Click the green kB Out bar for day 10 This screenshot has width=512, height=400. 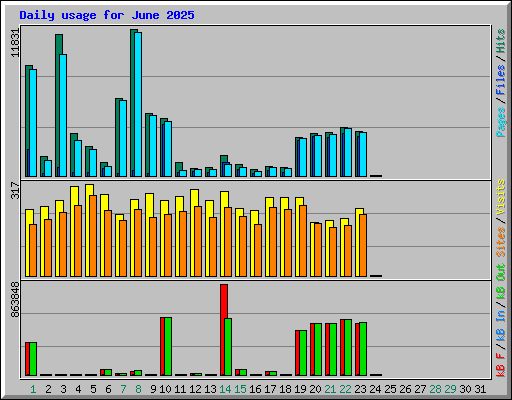coord(168,346)
